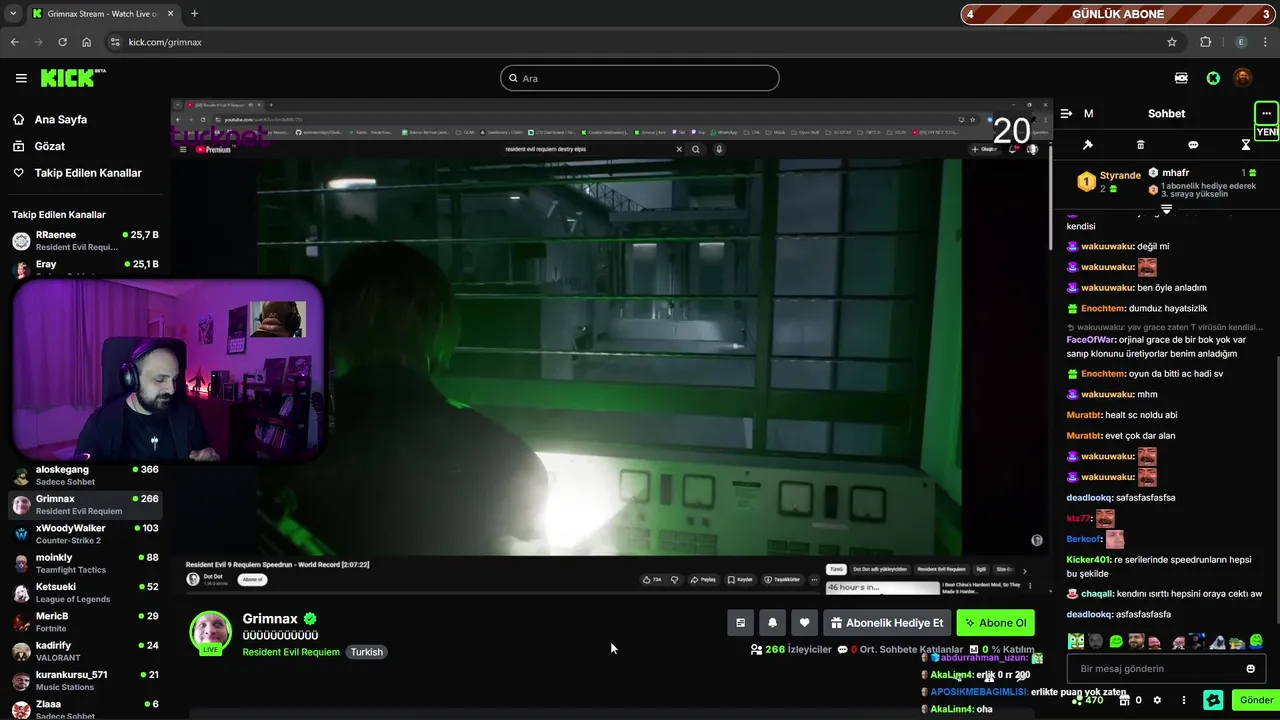Open browser extensions puzzle icon
This screenshot has height=720, width=1280.
click(x=1205, y=42)
